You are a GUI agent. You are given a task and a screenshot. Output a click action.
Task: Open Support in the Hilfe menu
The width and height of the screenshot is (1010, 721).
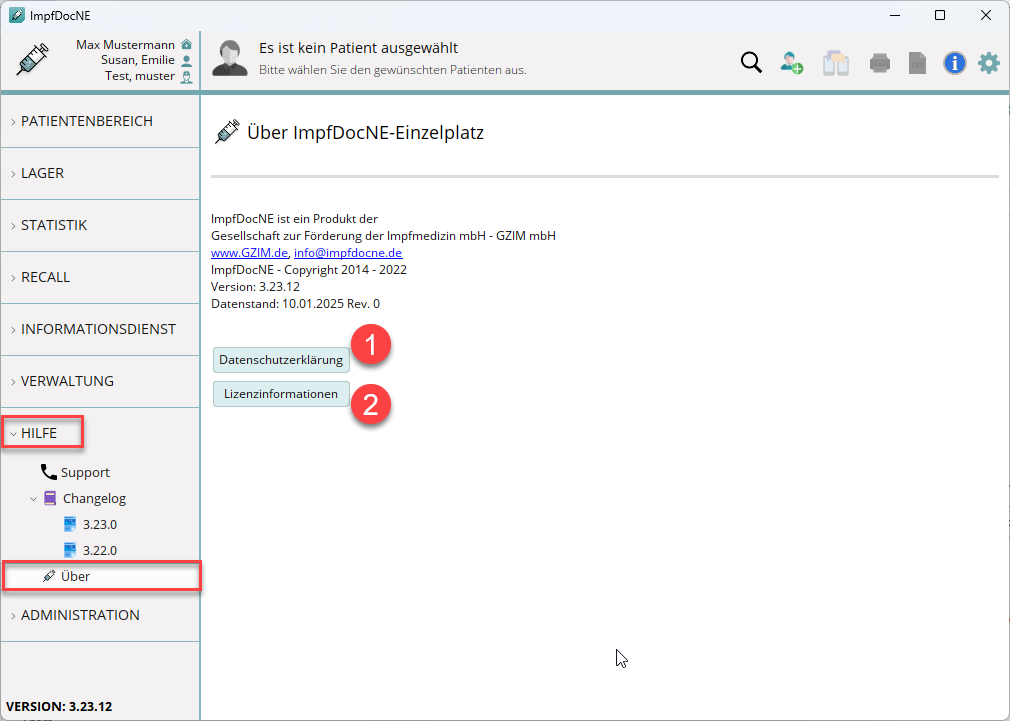point(85,472)
